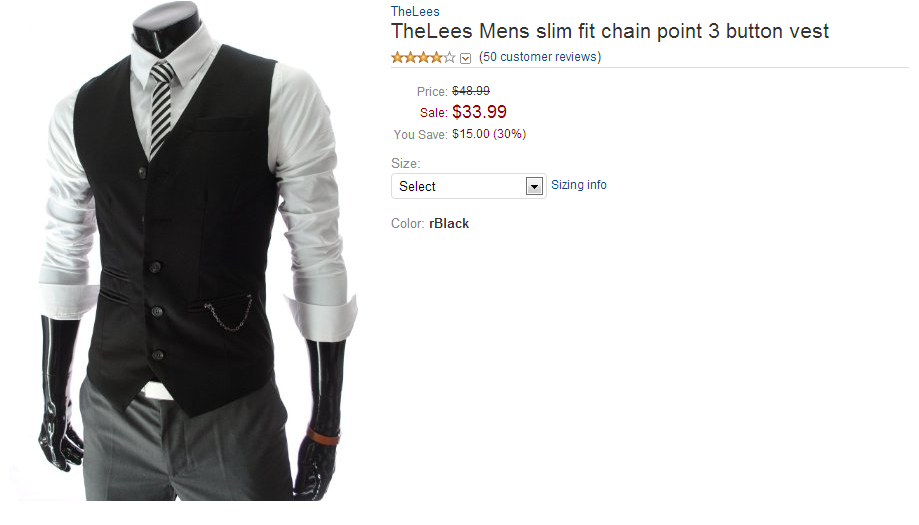Image resolution: width=919 pixels, height=525 pixels.
Task: Click the product title text
Action: [x=610, y=31]
